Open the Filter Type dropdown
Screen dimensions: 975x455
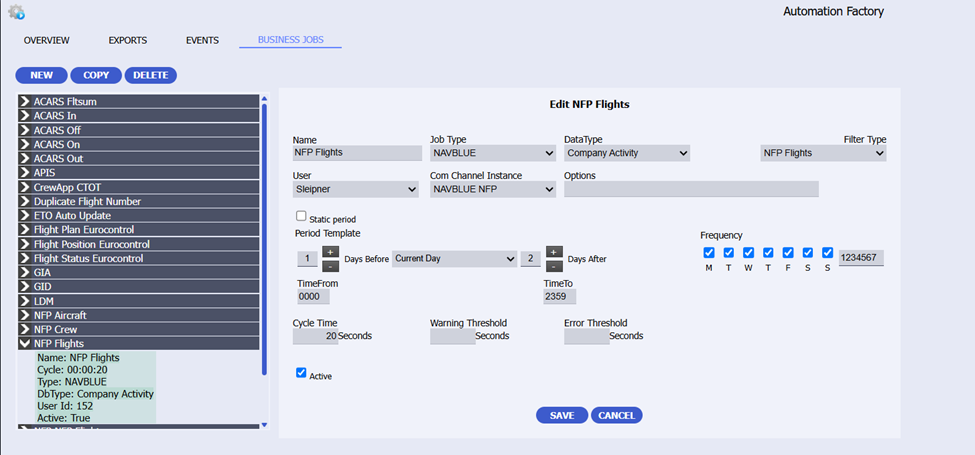[x=824, y=153]
